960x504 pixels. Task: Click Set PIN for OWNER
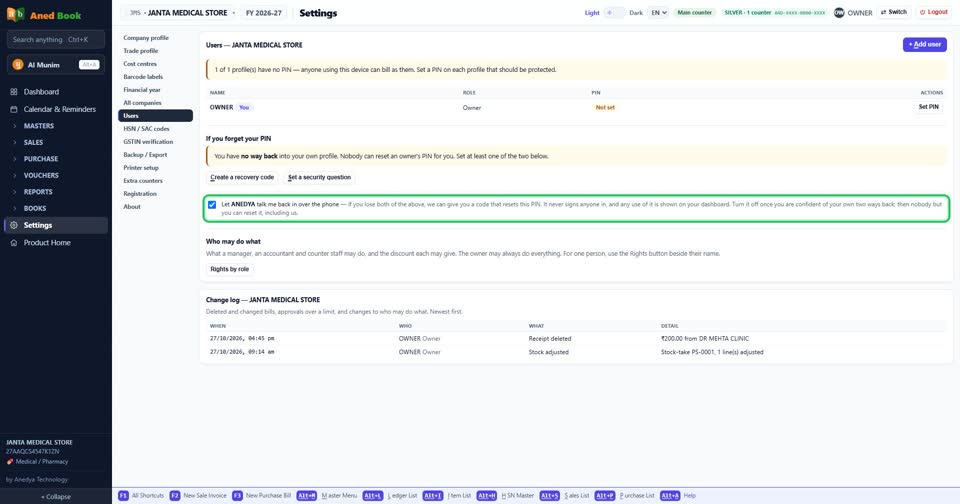click(x=928, y=107)
